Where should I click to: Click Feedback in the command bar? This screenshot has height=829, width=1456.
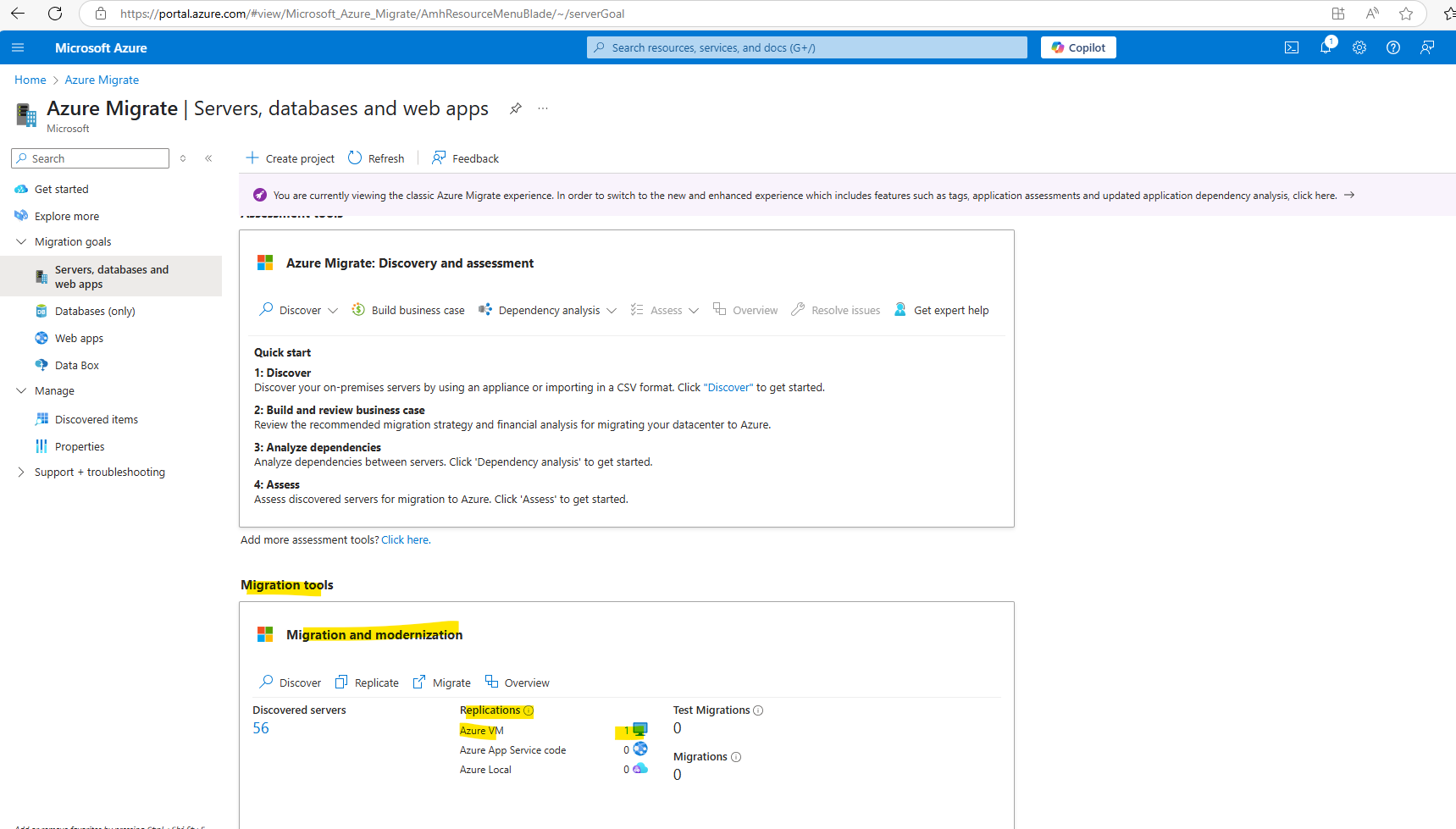click(x=465, y=158)
